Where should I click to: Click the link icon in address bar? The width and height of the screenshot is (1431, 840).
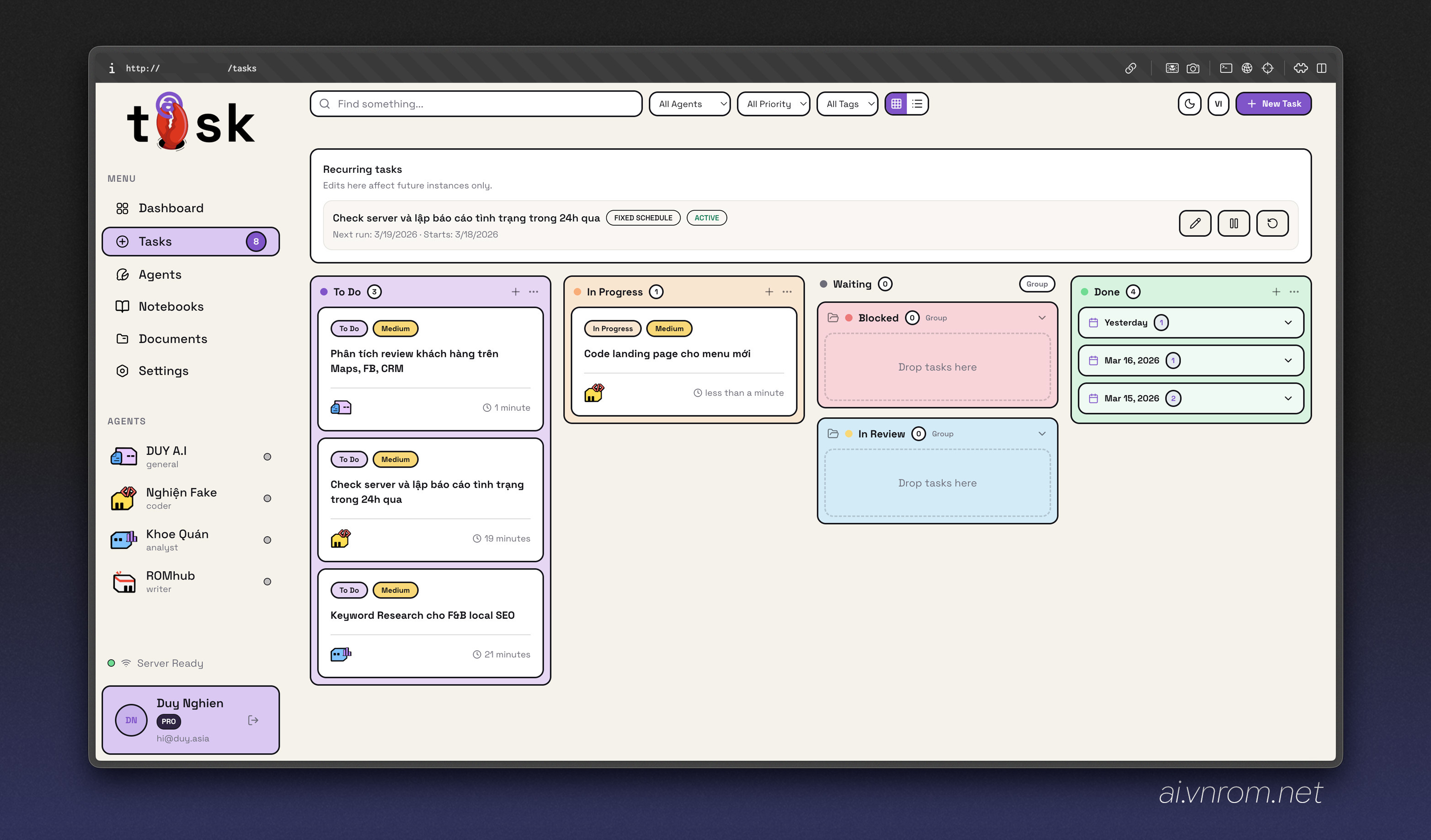coord(1131,68)
